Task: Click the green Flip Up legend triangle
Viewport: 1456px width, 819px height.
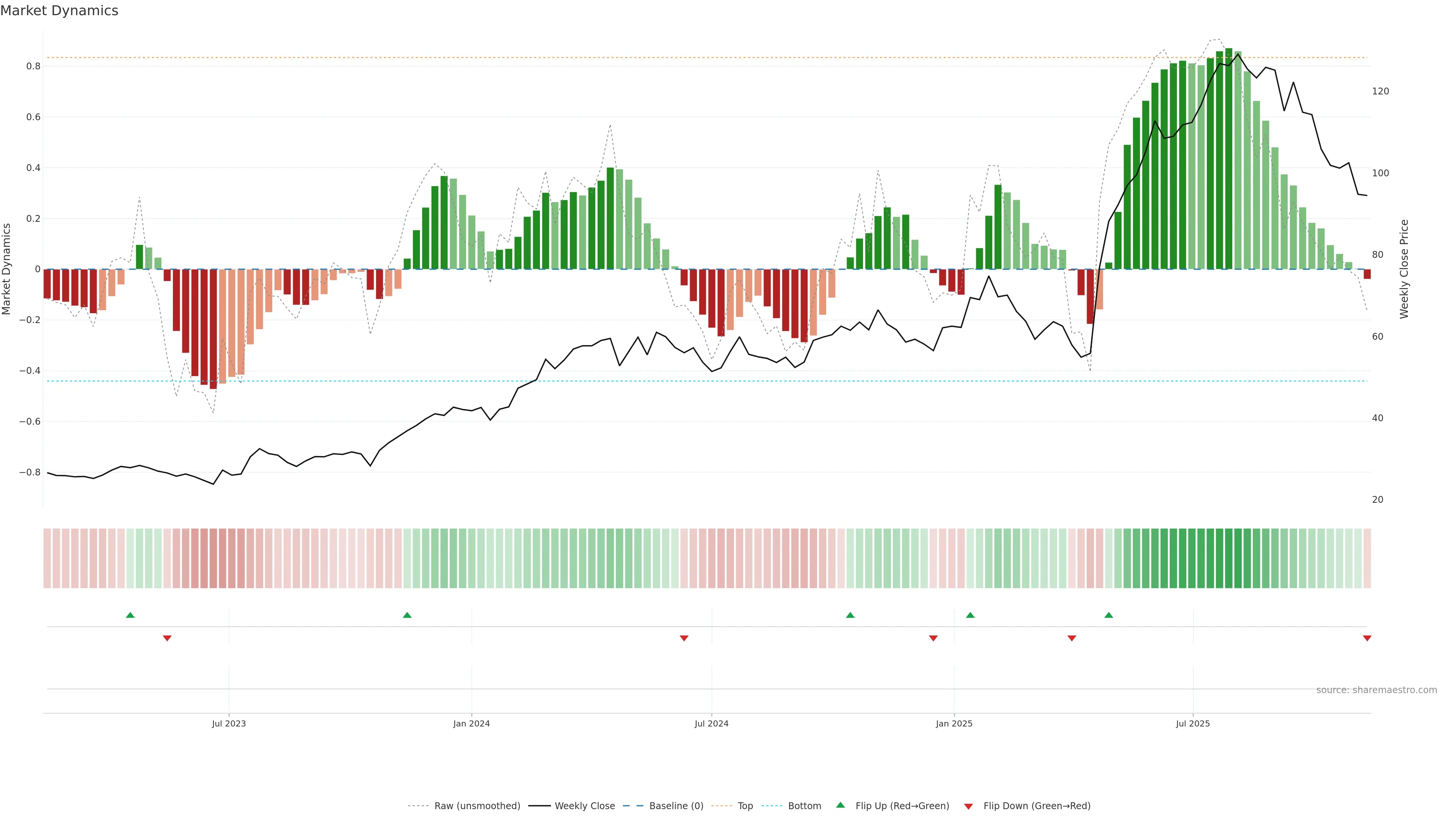Action: click(x=841, y=805)
